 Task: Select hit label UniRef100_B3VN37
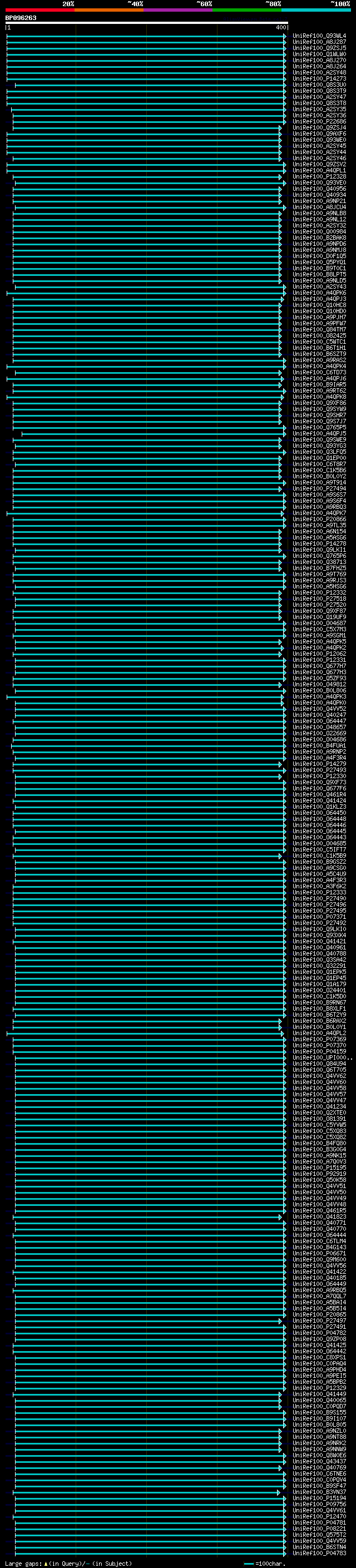click(x=319, y=1492)
